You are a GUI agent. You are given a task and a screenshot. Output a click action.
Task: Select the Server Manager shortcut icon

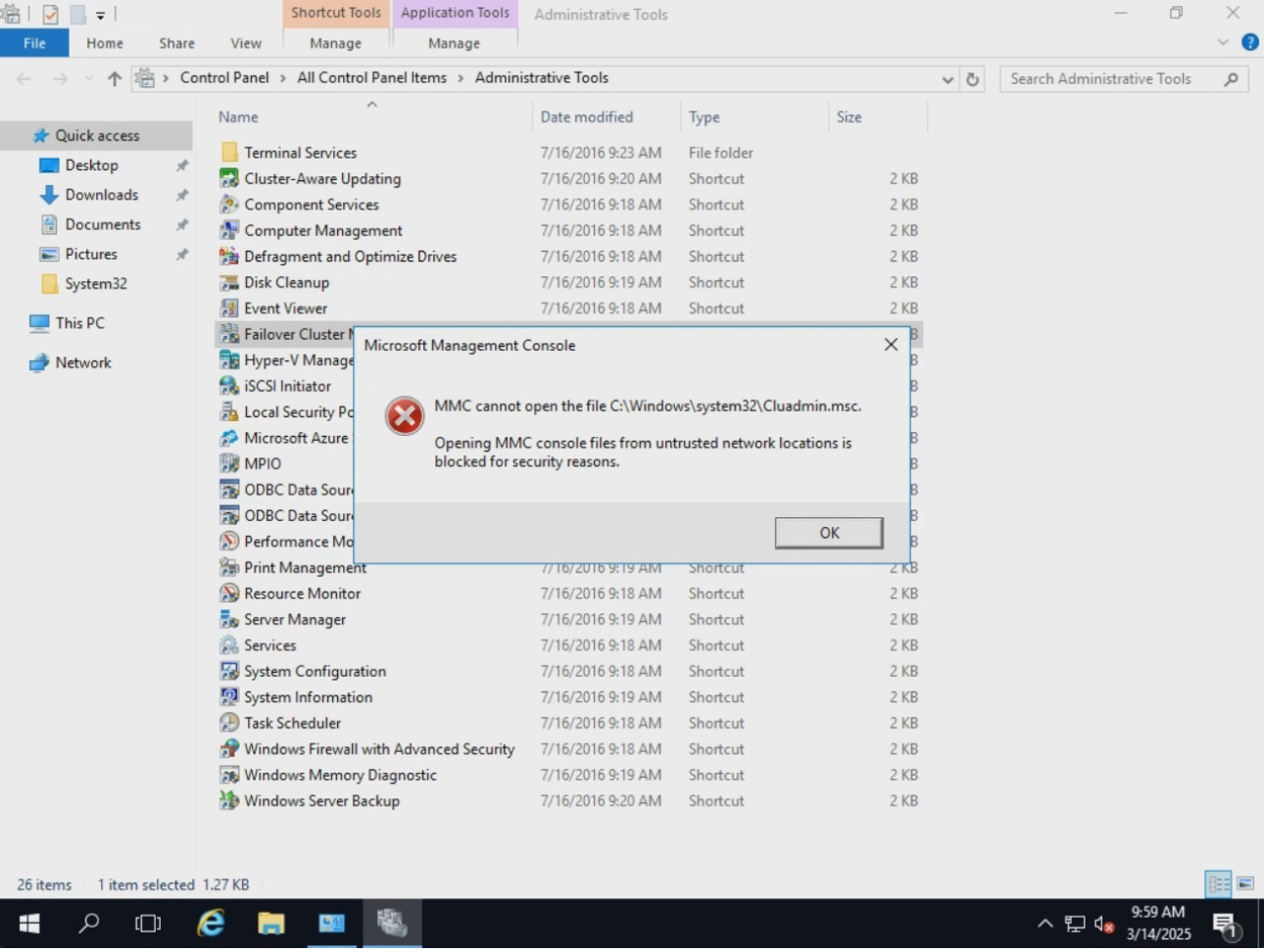pos(229,620)
